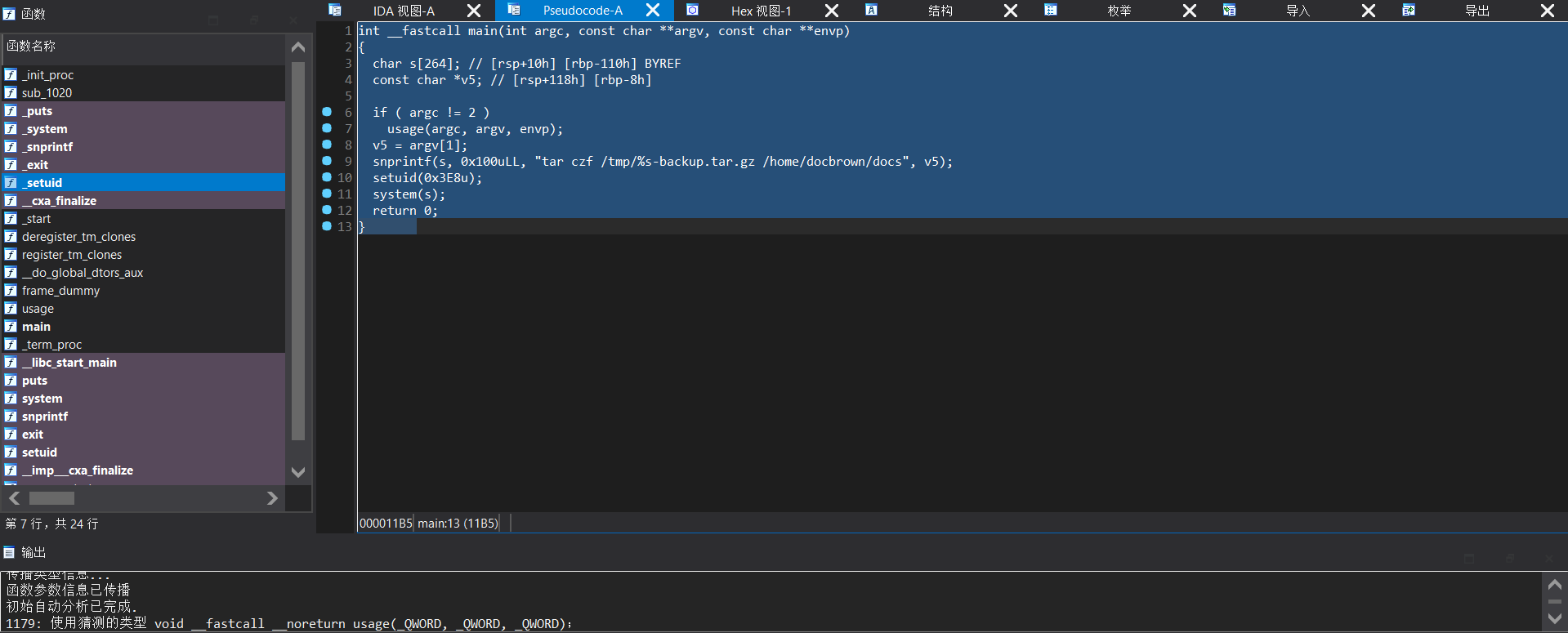Viewport: 1568px width, 633px height.
Task: Select the highlighted _setuid function
Action: pos(143,182)
